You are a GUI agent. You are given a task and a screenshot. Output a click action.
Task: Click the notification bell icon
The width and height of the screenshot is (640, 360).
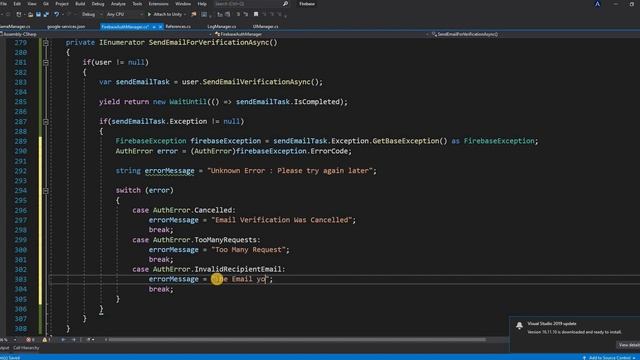click(519, 326)
